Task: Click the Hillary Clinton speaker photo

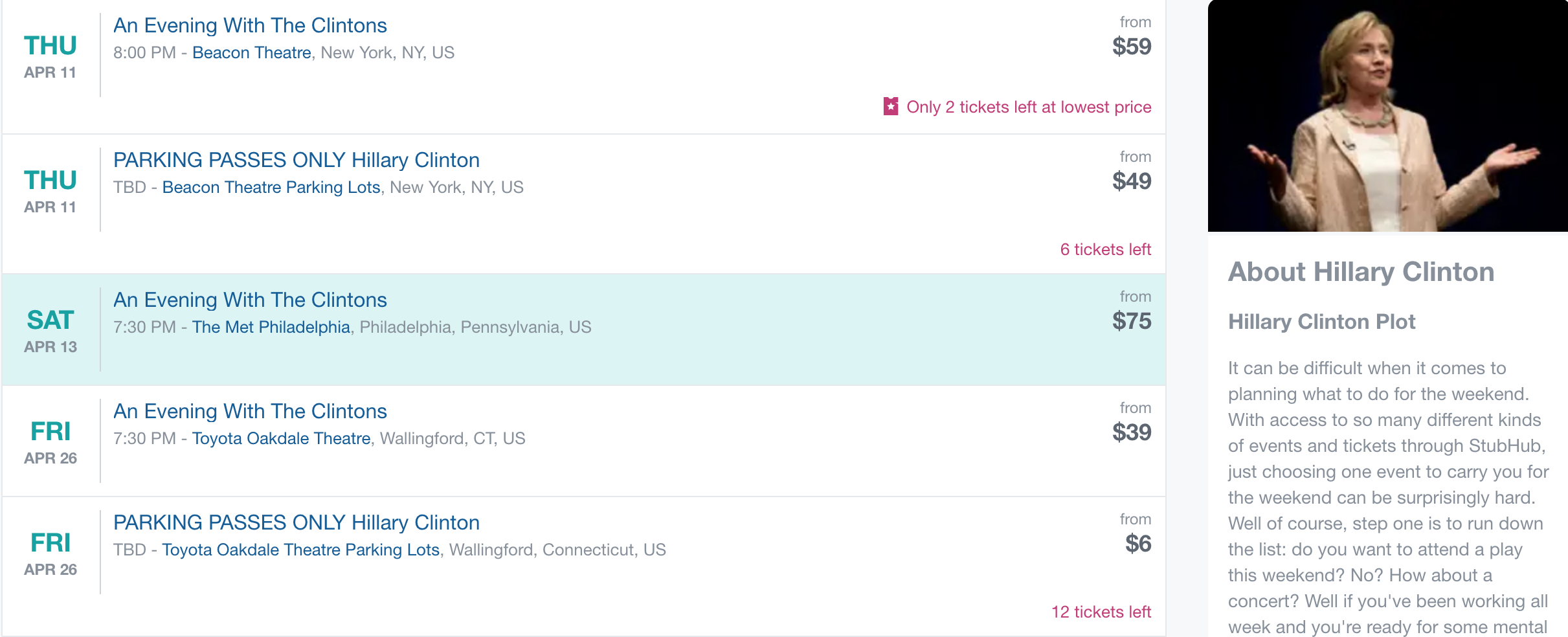Action: tap(1387, 116)
